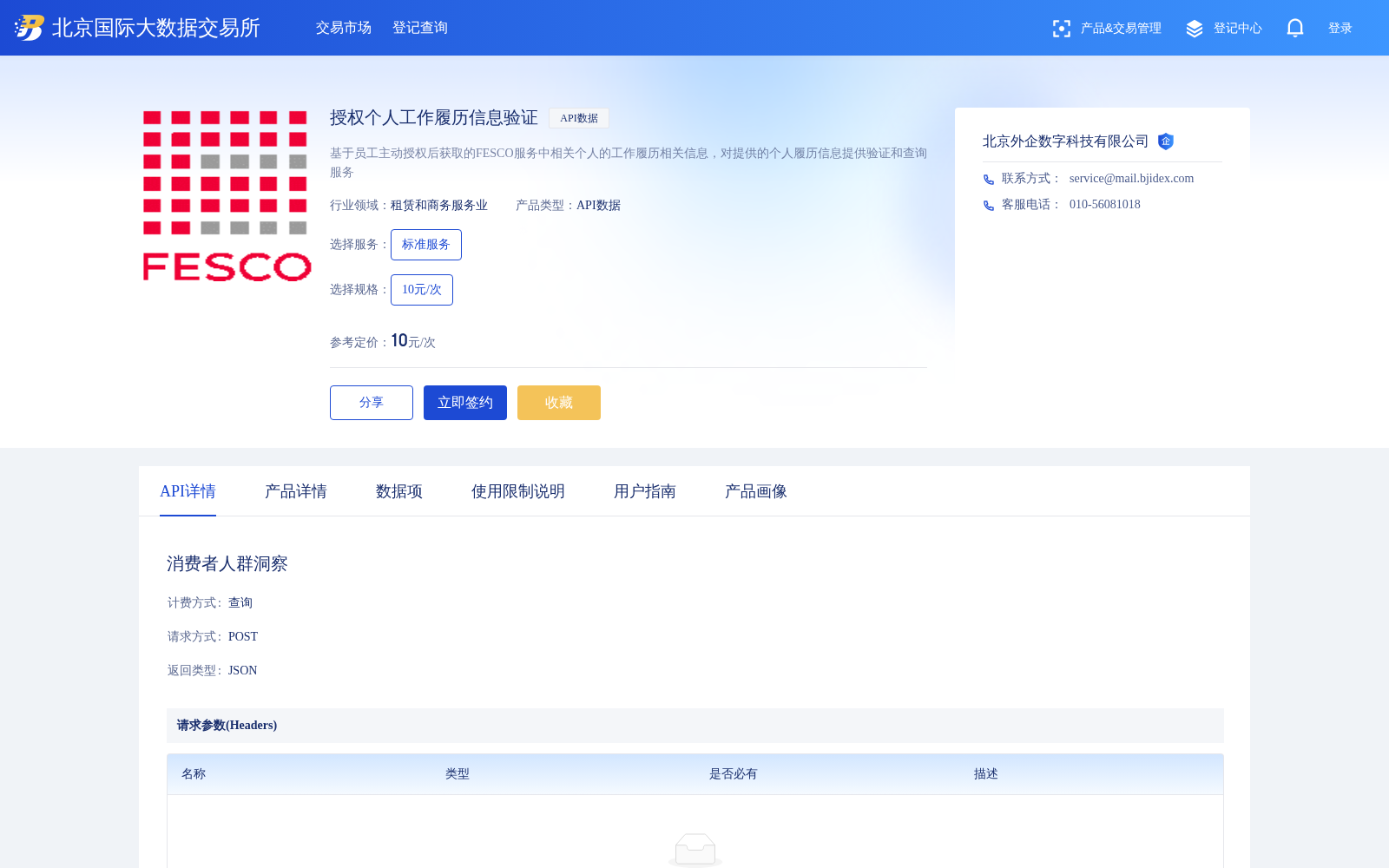
Task: Click the 返回类型 JSON row
Action: (213, 671)
